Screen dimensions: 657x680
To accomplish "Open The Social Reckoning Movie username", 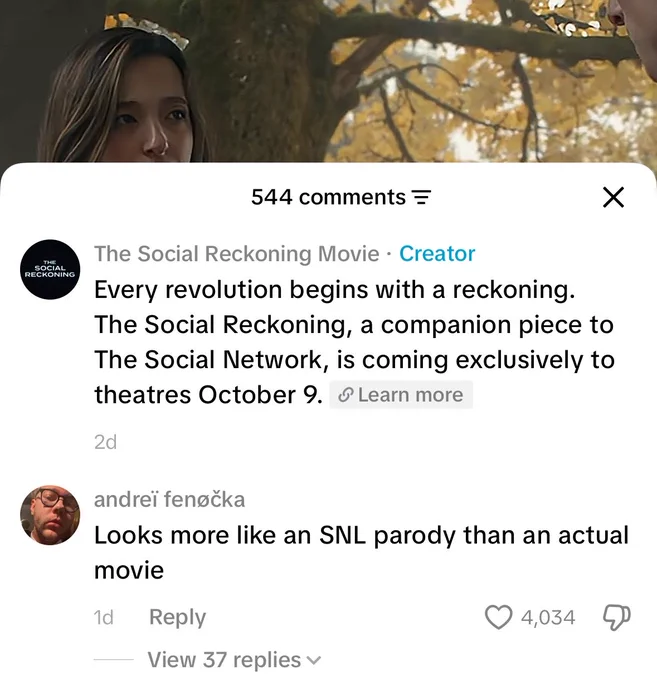I will click(x=237, y=254).
